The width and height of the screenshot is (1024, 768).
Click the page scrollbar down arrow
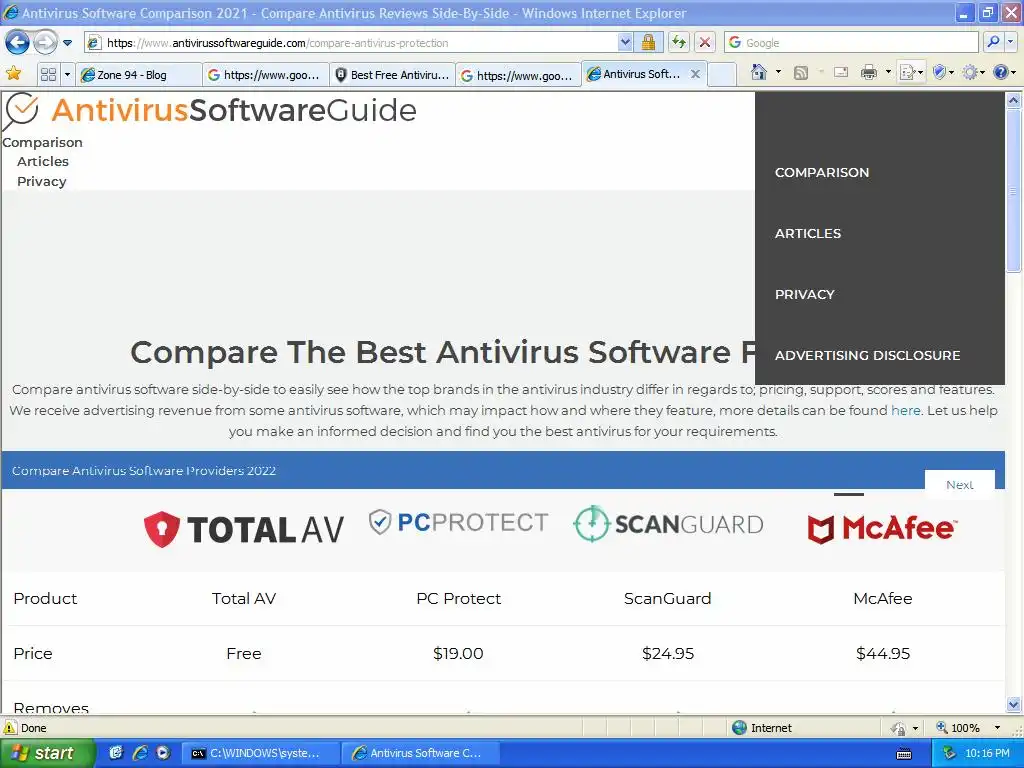[1013, 704]
